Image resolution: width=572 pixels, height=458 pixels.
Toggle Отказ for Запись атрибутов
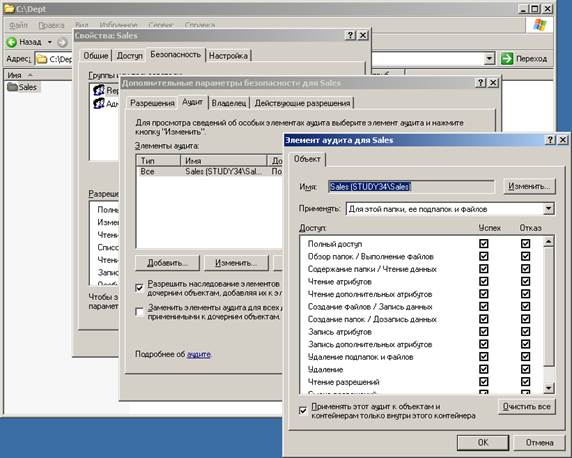(x=525, y=332)
